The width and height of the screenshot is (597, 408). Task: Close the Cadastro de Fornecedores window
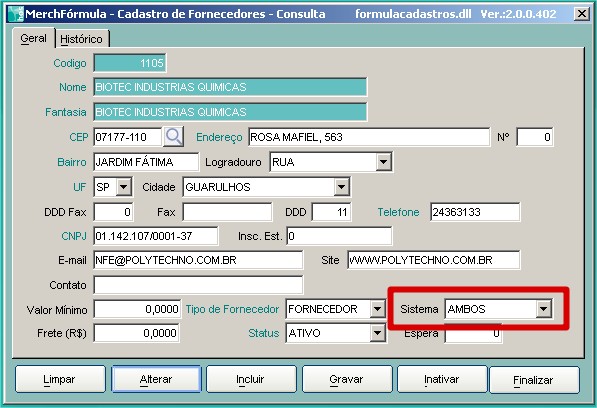click(x=581, y=14)
